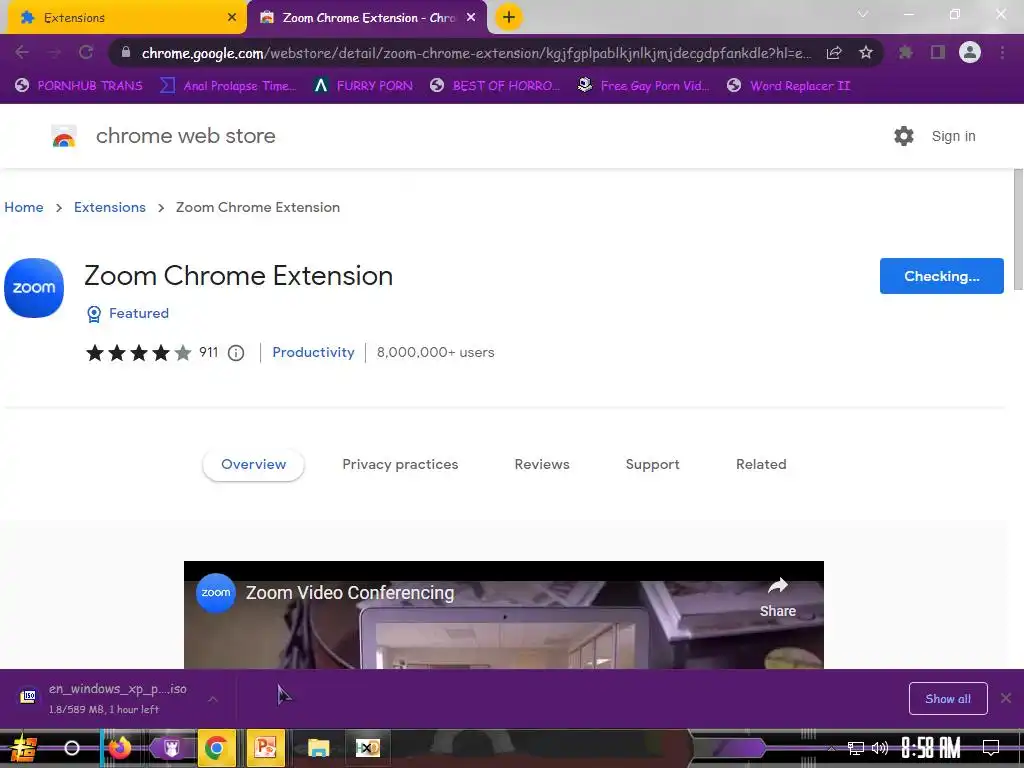The width and height of the screenshot is (1024, 768).
Task: Show hidden system tray icons
Action: pos(831,748)
